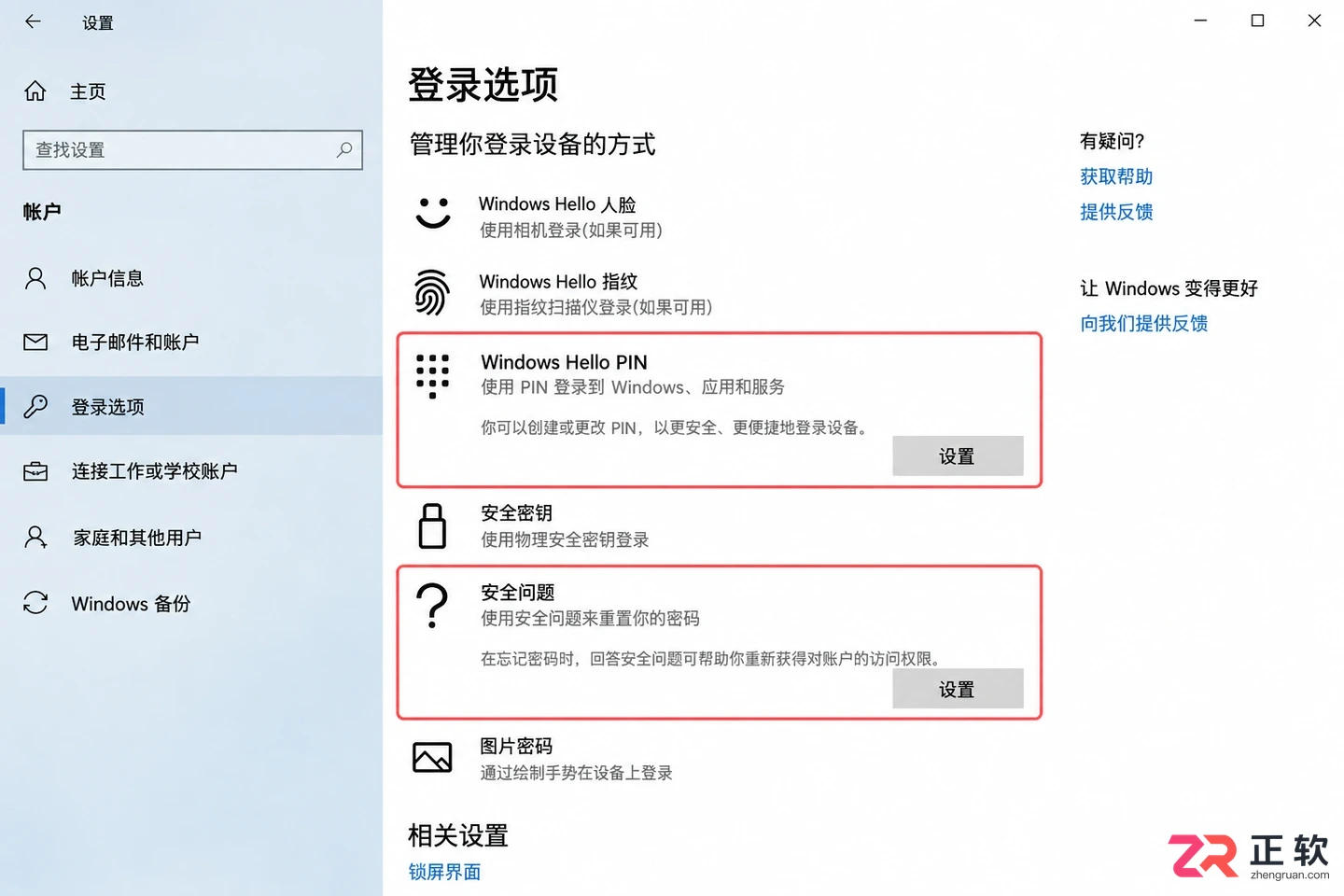The image size is (1344, 896).
Task: Click the briefcase icon for 连接工作或学校账户
Action: pyautogui.click(x=35, y=471)
